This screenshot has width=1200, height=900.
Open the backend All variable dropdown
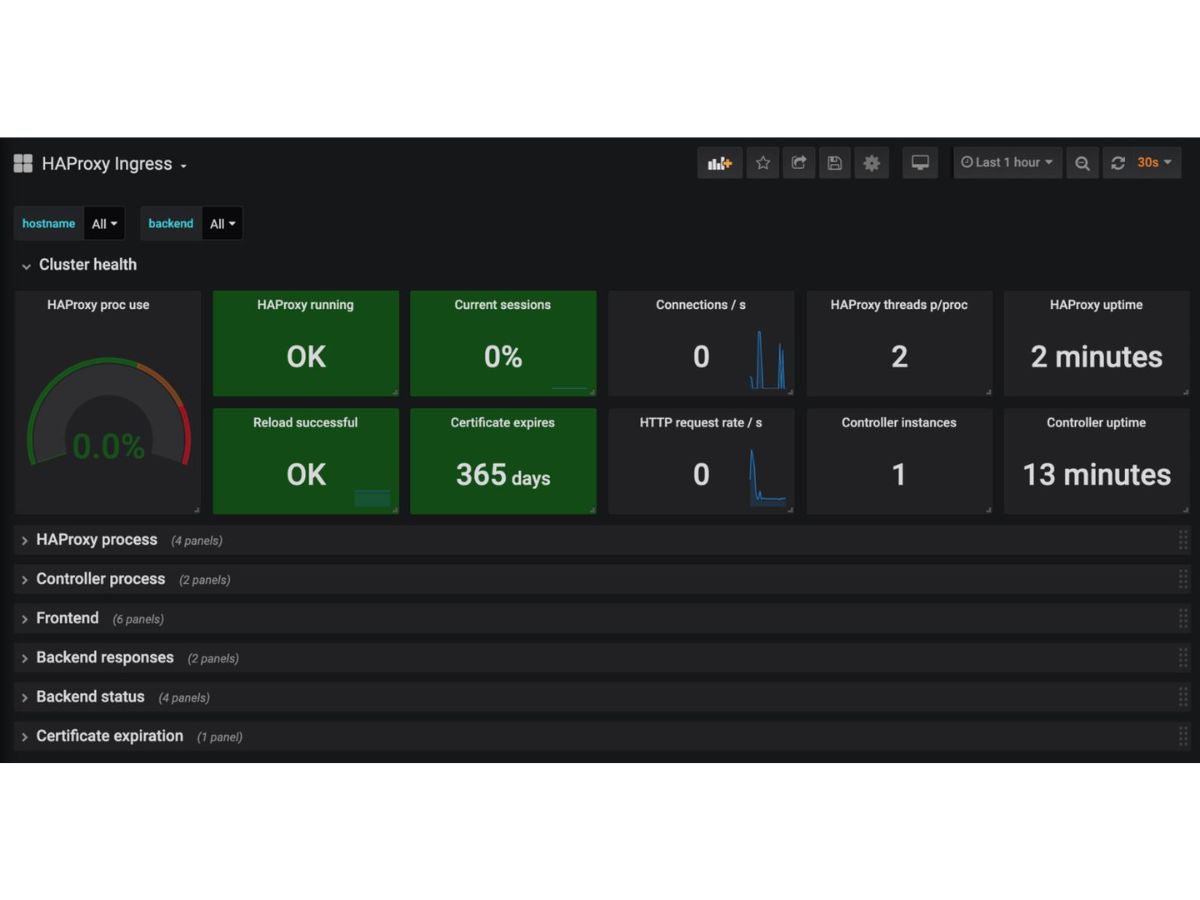click(x=222, y=224)
